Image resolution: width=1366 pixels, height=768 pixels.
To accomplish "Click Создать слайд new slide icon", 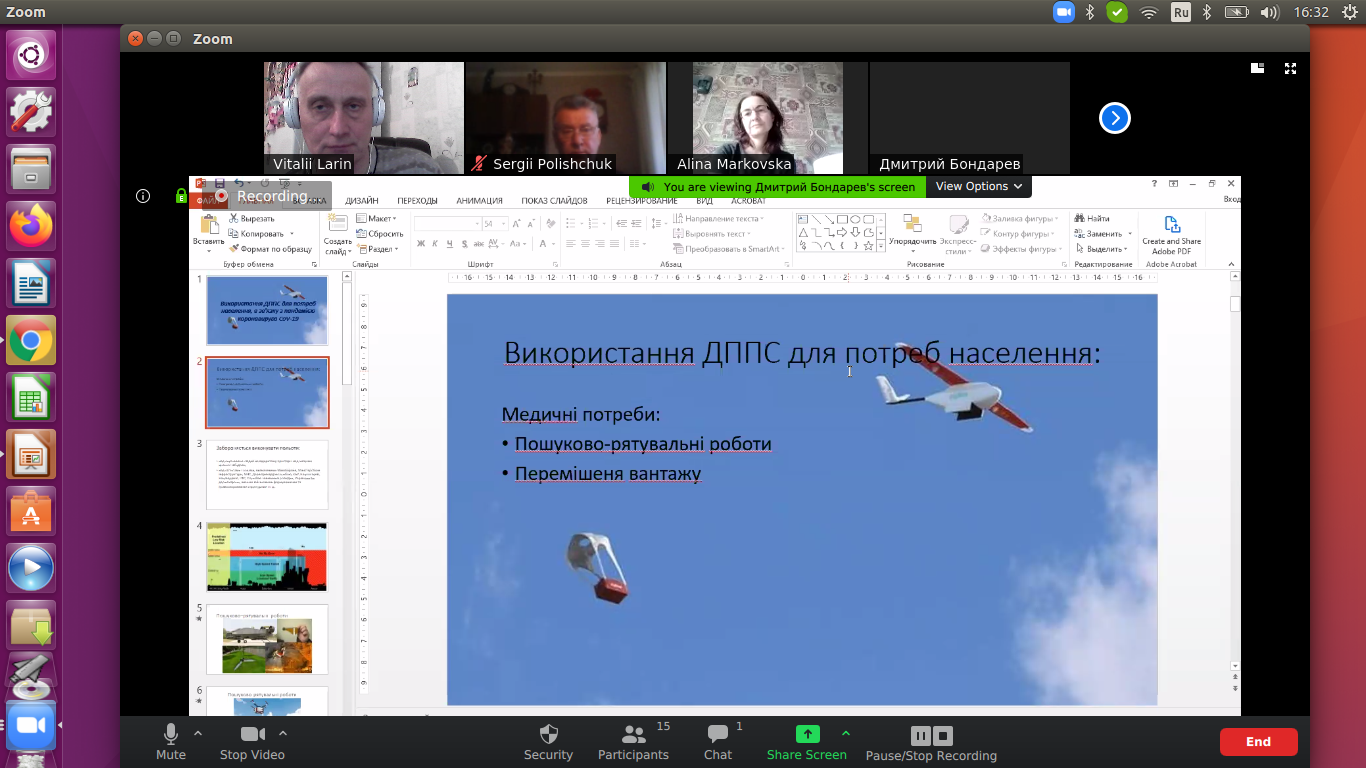I will 338,223.
